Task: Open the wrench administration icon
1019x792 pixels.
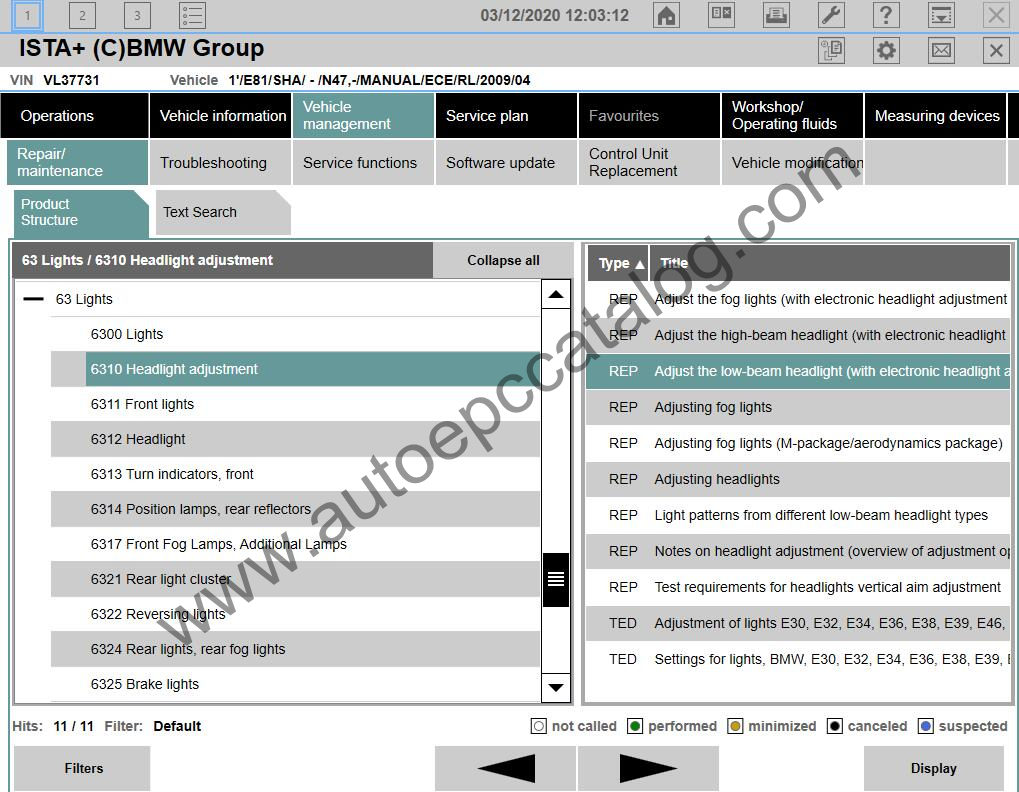Action: 831,15
